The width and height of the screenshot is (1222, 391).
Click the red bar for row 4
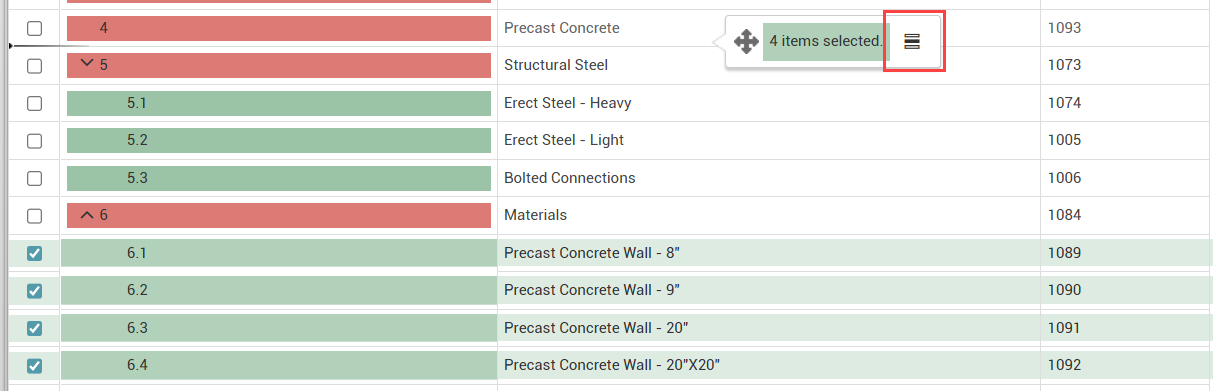pos(279,28)
